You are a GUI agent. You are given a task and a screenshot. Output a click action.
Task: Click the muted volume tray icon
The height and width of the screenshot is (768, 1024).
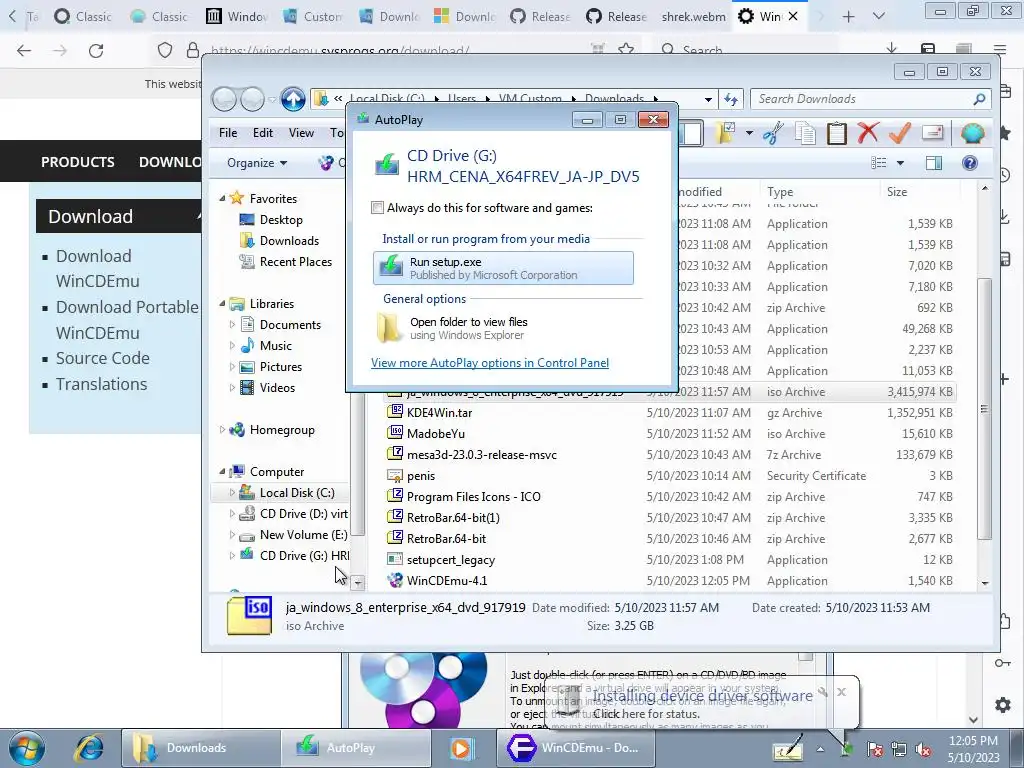(923, 750)
